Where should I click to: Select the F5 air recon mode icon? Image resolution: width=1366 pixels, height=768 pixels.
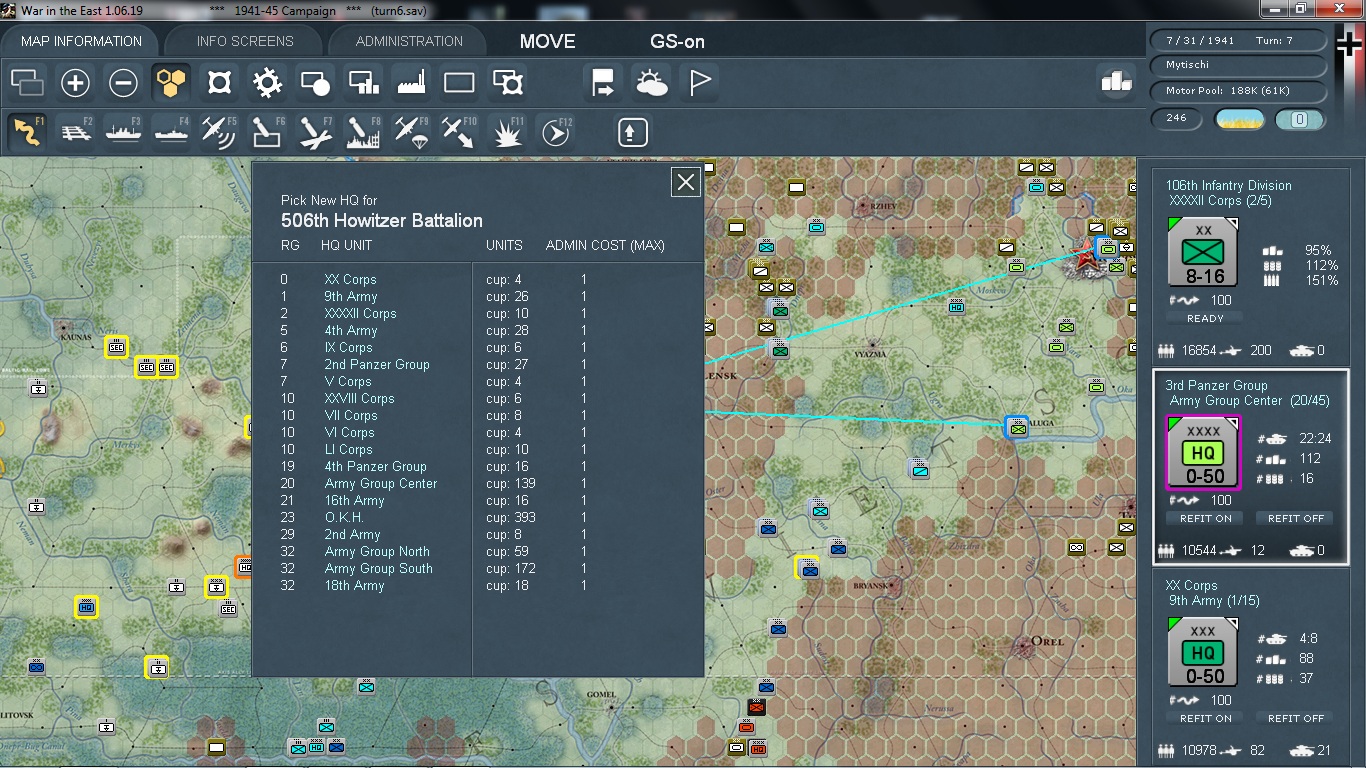(x=219, y=131)
